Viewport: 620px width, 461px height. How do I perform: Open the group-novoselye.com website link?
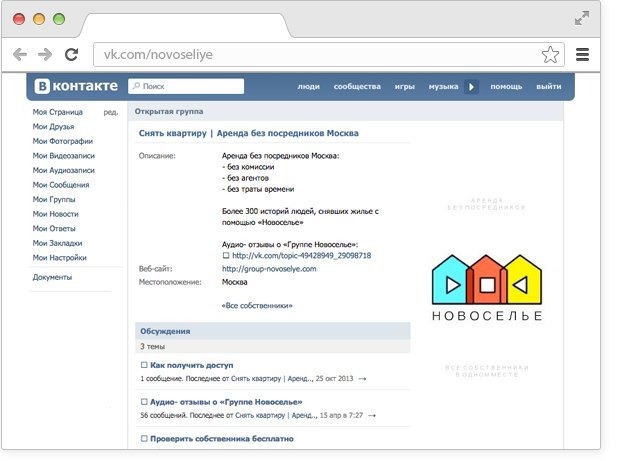coord(269,269)
